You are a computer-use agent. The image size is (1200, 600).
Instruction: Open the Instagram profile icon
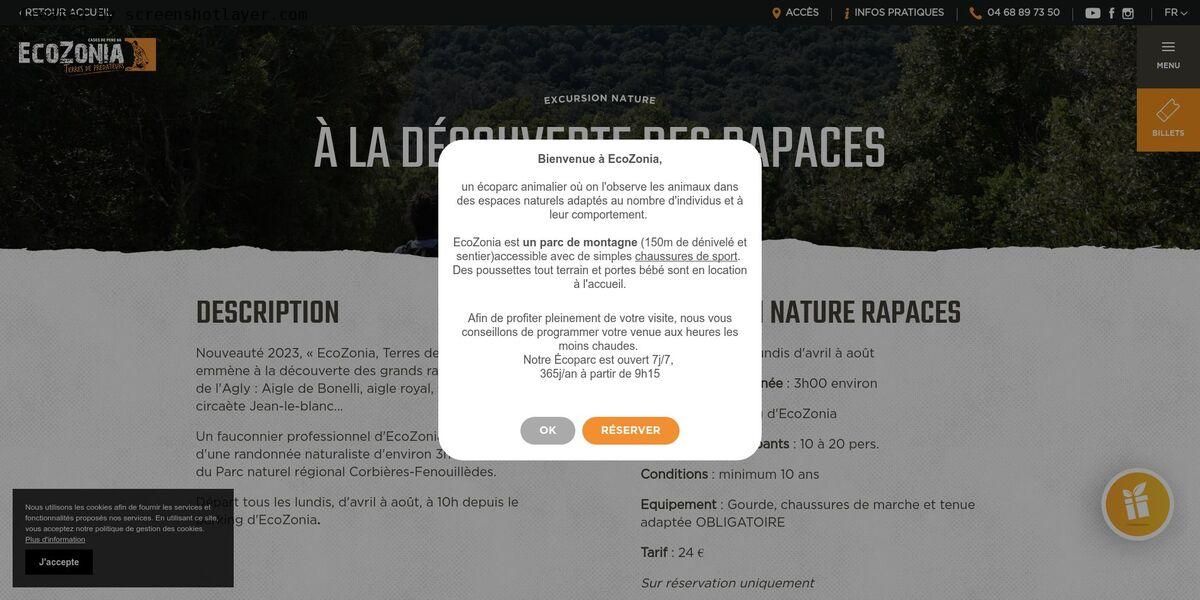click(1128, 13)
